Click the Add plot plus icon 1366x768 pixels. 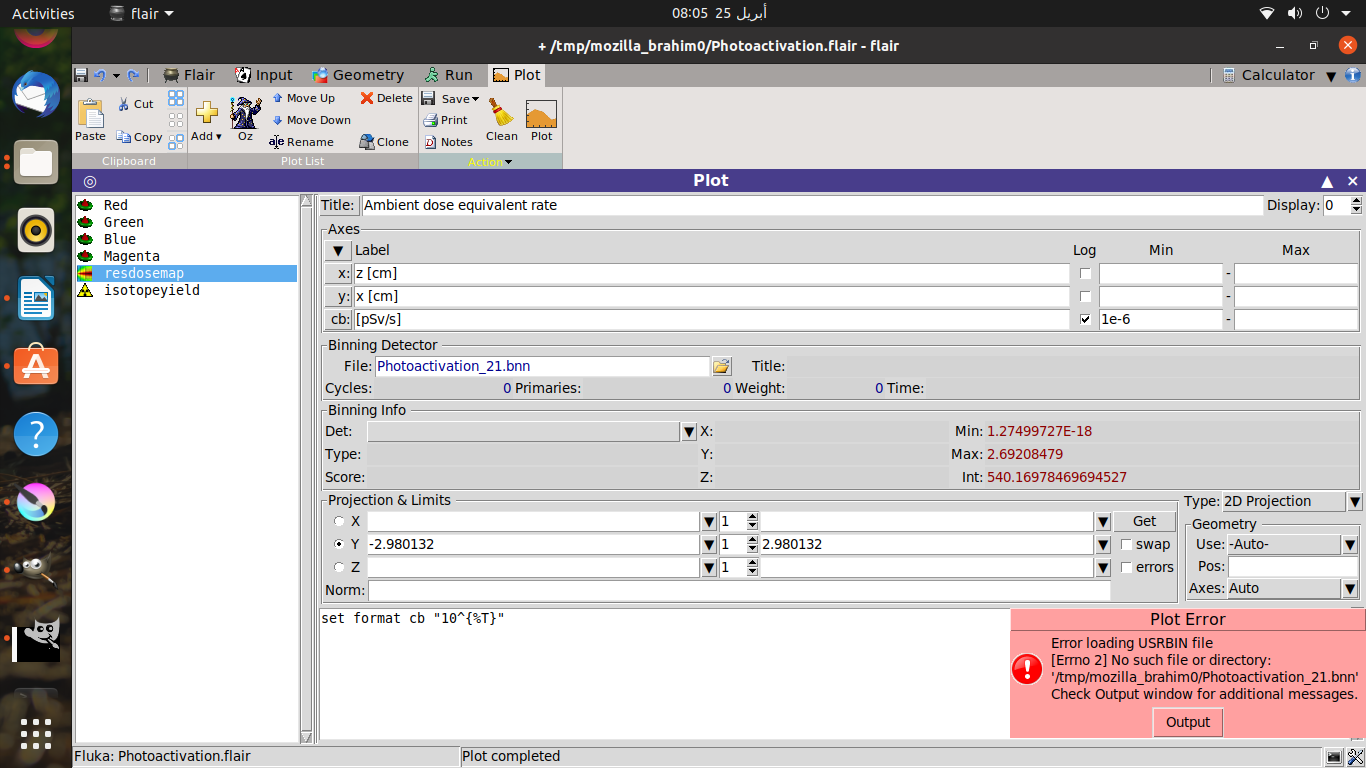click(206, 115)
